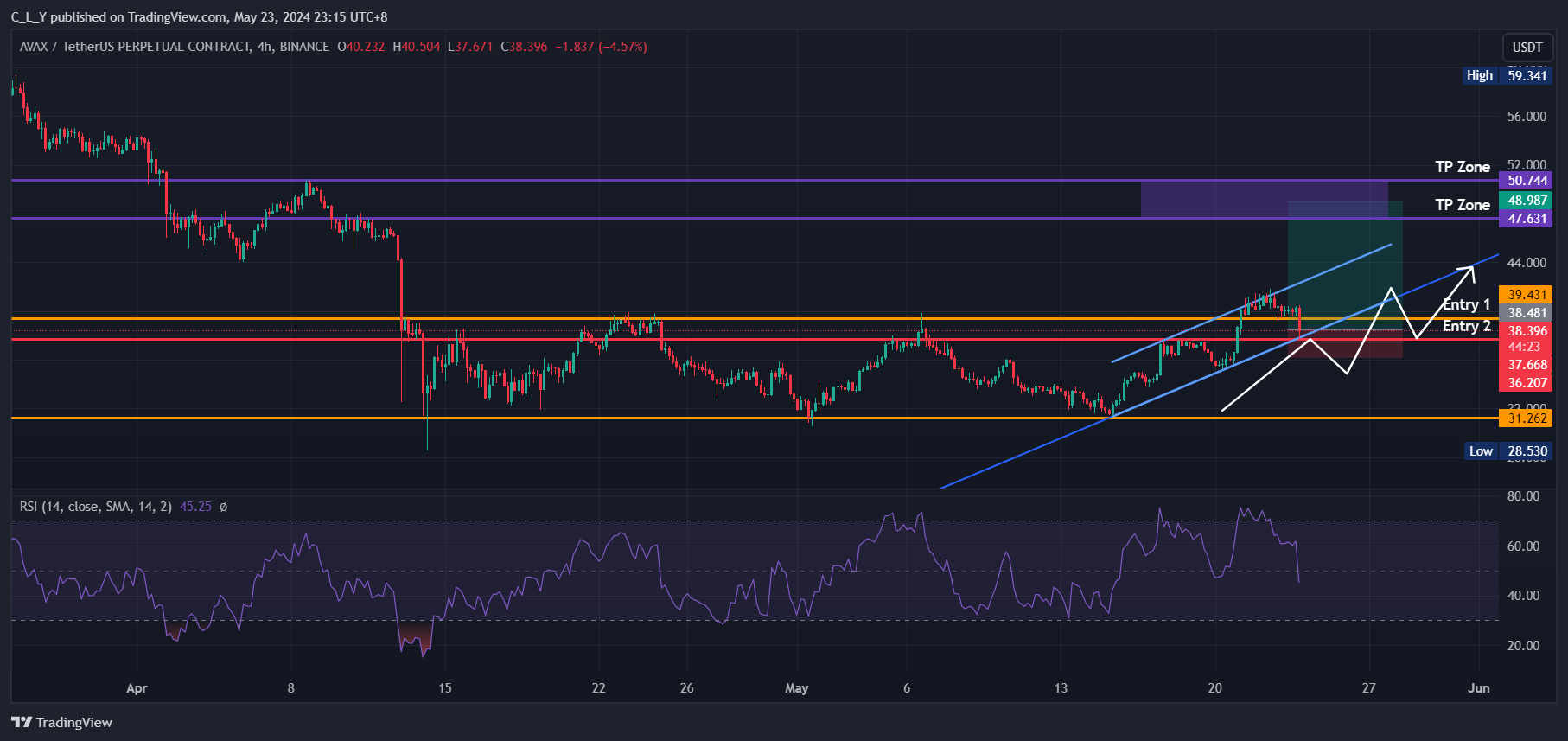Click the open price O40.232
The height and width of the screenshot is (741, 1568).
tap(361, 47)
